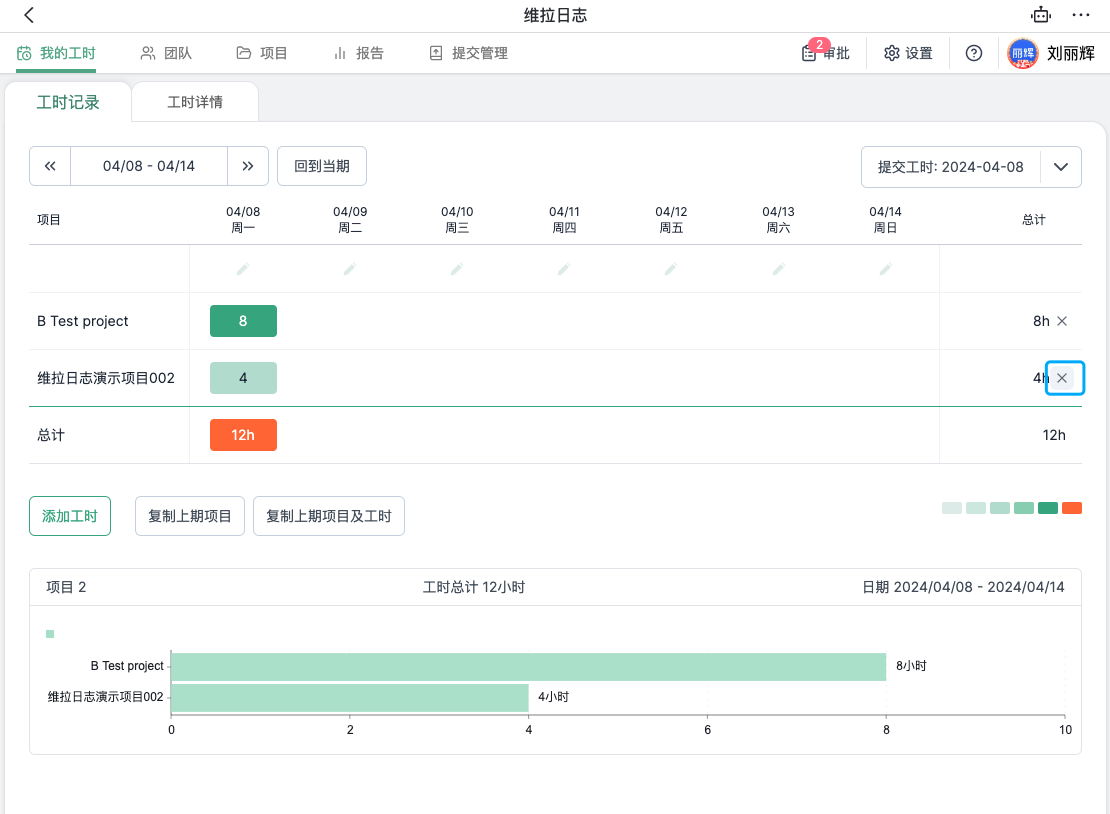Click the 添加工时 button

[70, 516]
